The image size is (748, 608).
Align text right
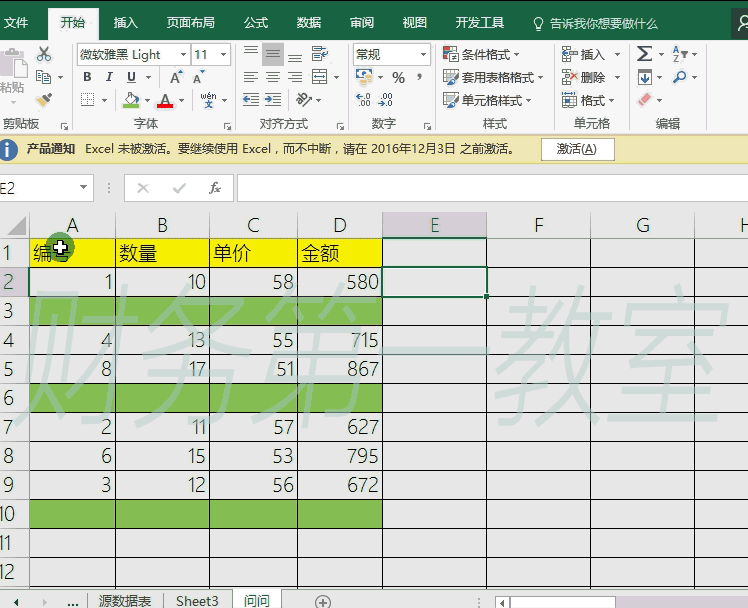click(x=295, y=77)
